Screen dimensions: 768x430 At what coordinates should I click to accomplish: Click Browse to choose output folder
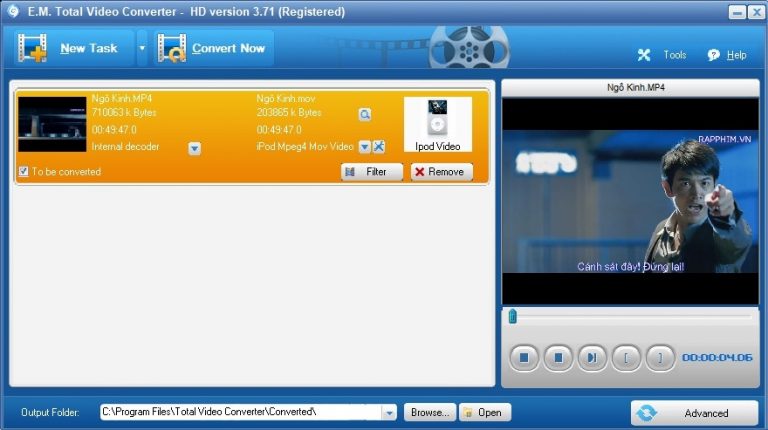pos(430,412)
